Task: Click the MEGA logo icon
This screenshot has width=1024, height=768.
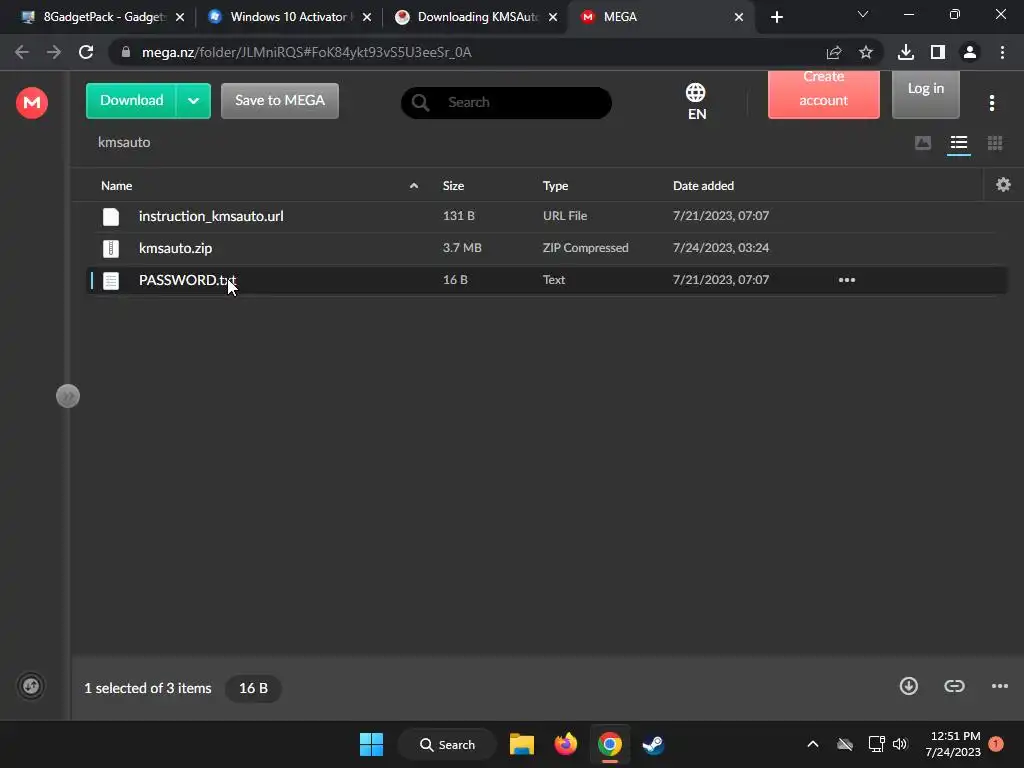Action: tap(32, 103)
